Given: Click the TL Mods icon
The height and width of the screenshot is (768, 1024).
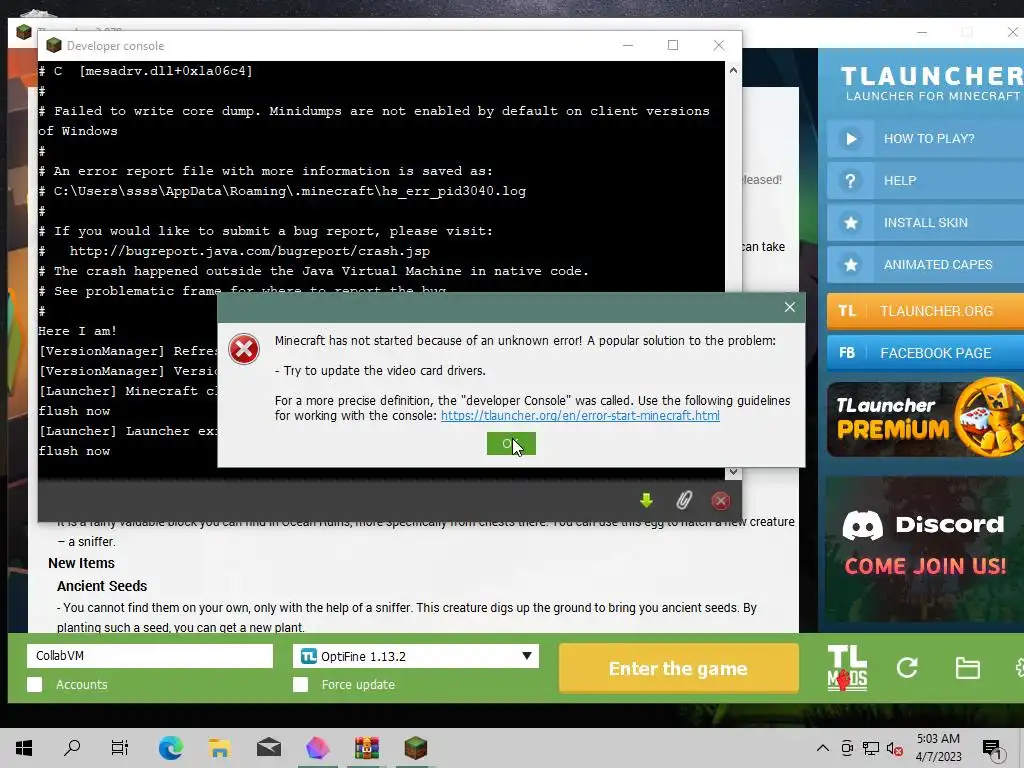Looking at the screenshot, I should tap(847, 668).
